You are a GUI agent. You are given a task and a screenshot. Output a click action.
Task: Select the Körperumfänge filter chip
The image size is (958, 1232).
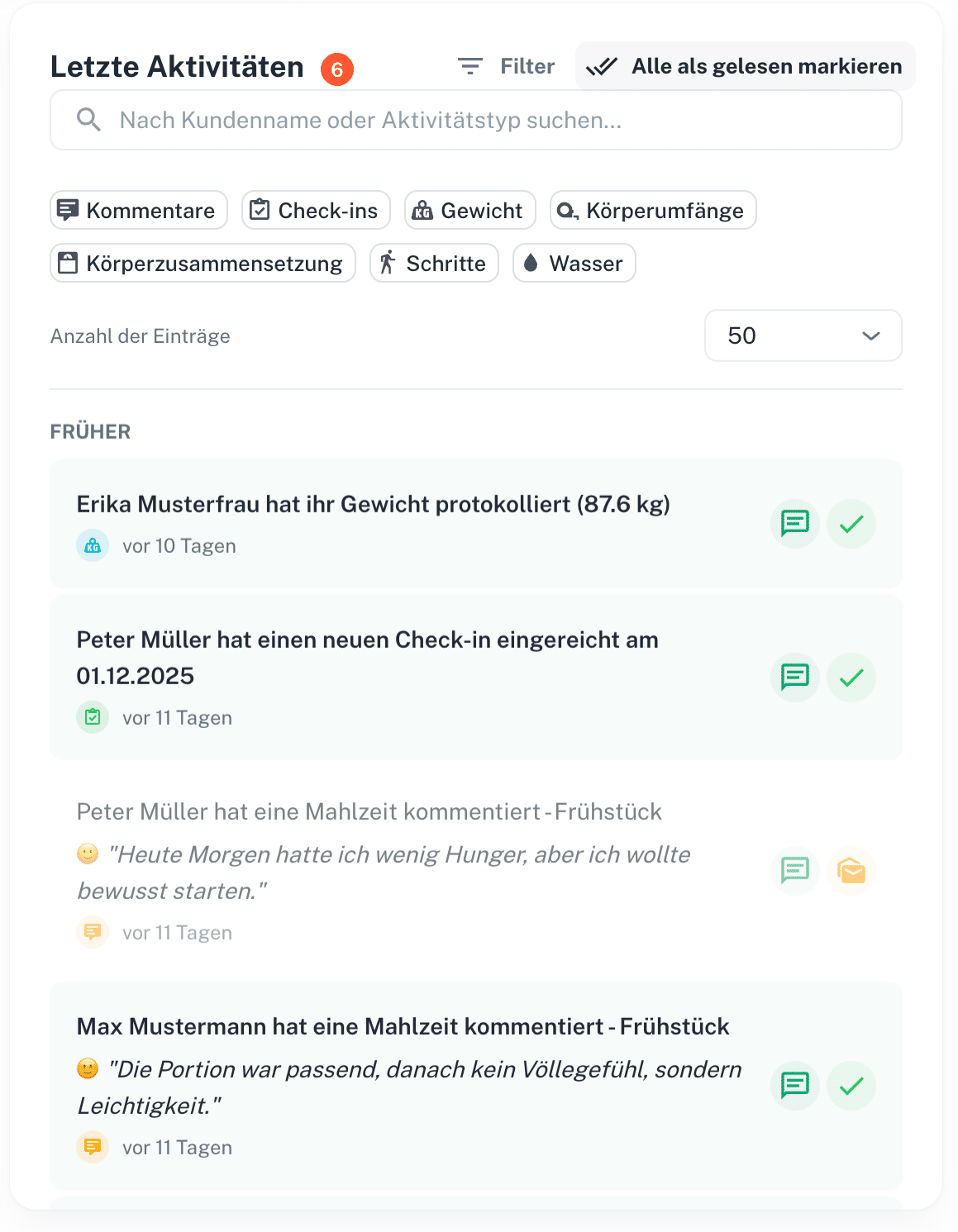point(652,211)
